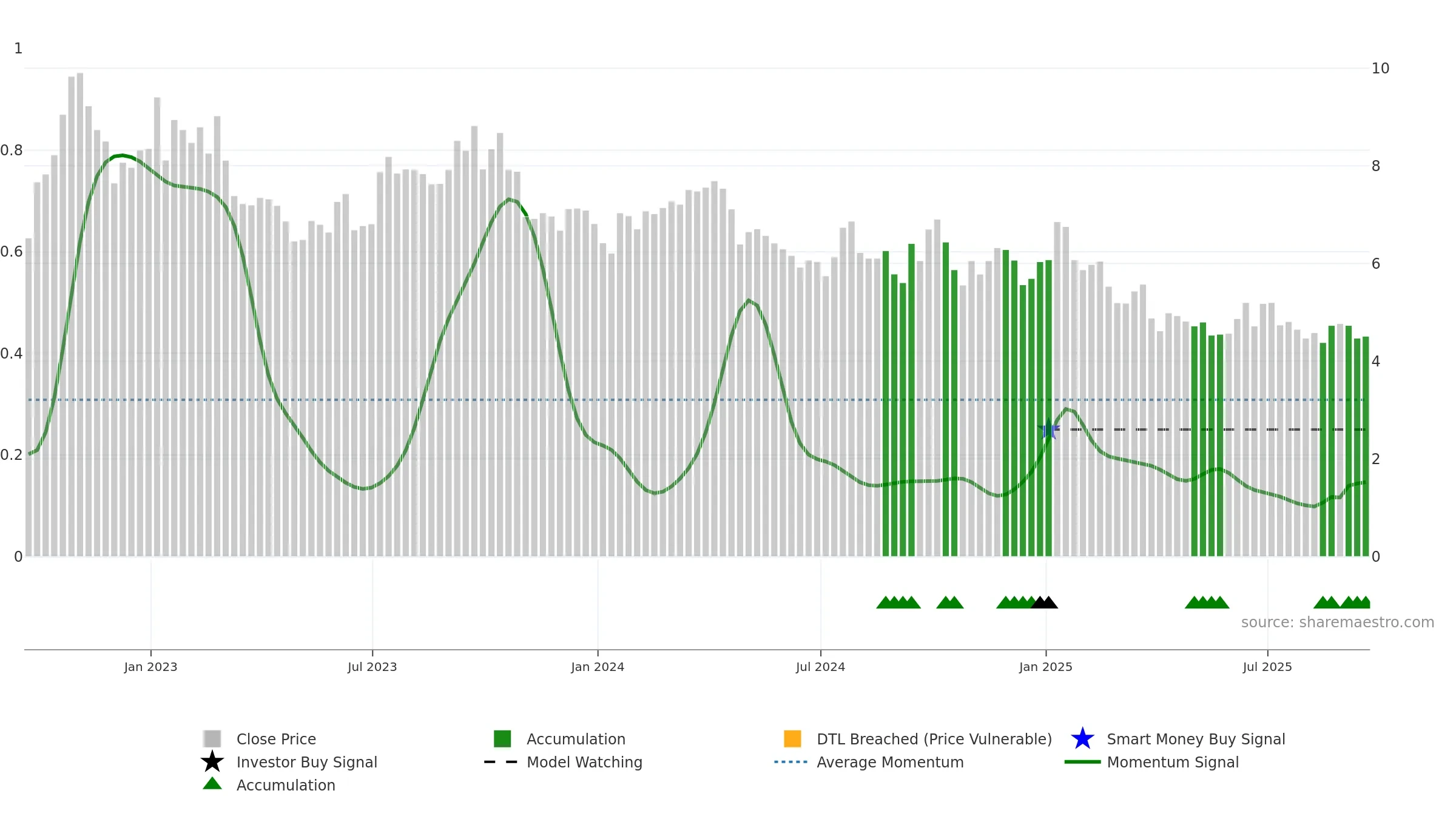Click the Jul 2024 axis label

[820, 667]
